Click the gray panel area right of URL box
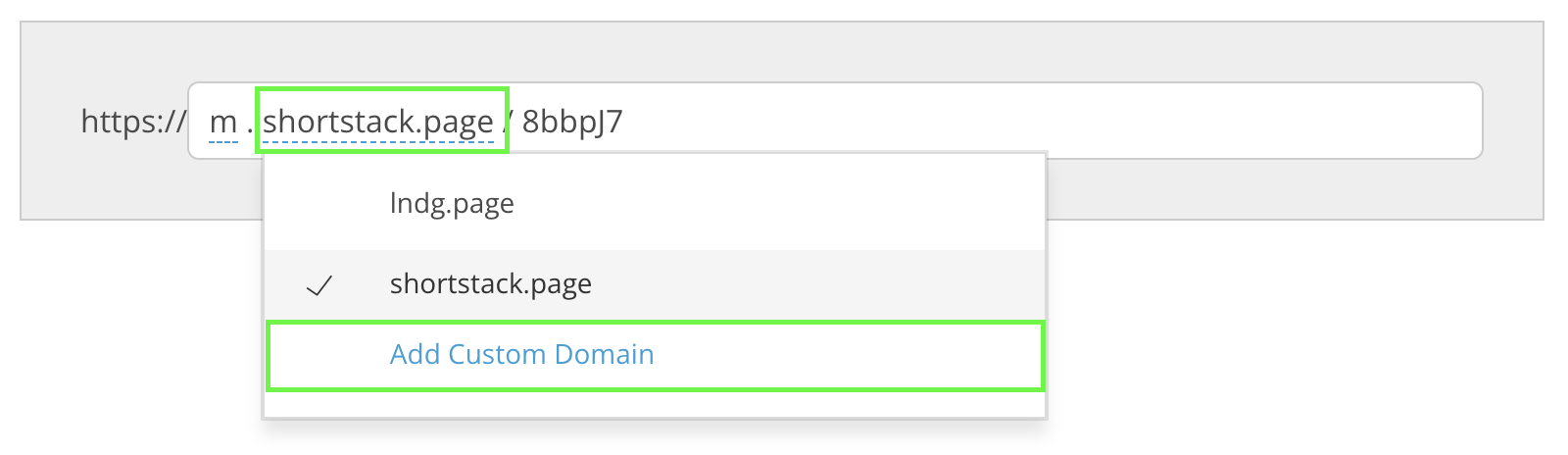Viewport: 1568px width, 455px height. tap(1513, 121)
